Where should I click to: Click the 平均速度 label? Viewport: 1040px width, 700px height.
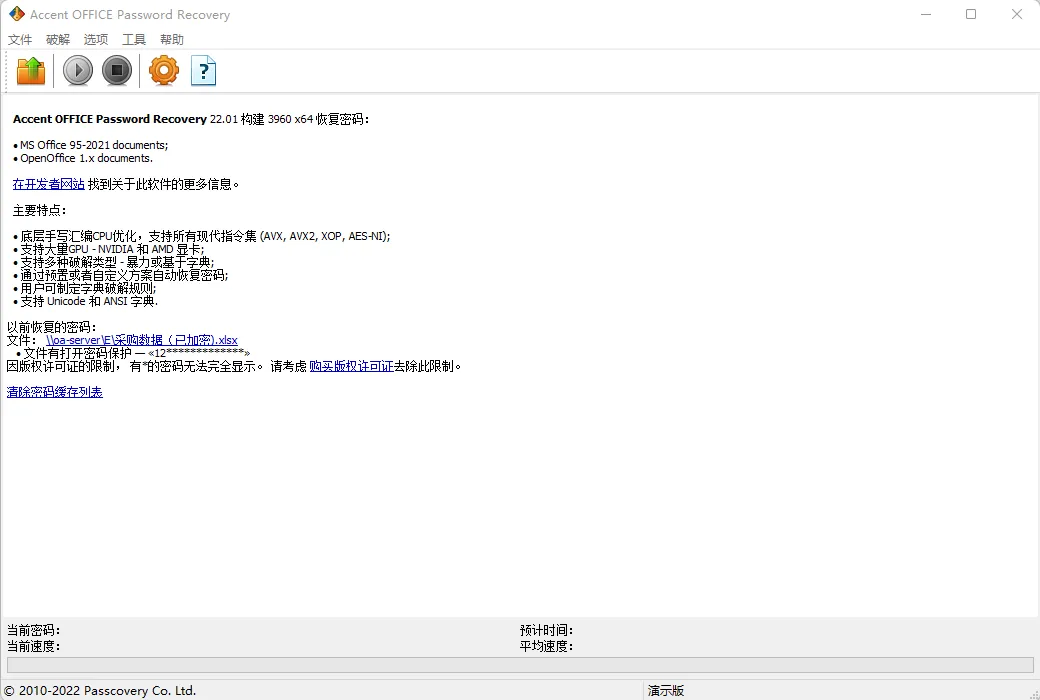(x=546, y=646)
